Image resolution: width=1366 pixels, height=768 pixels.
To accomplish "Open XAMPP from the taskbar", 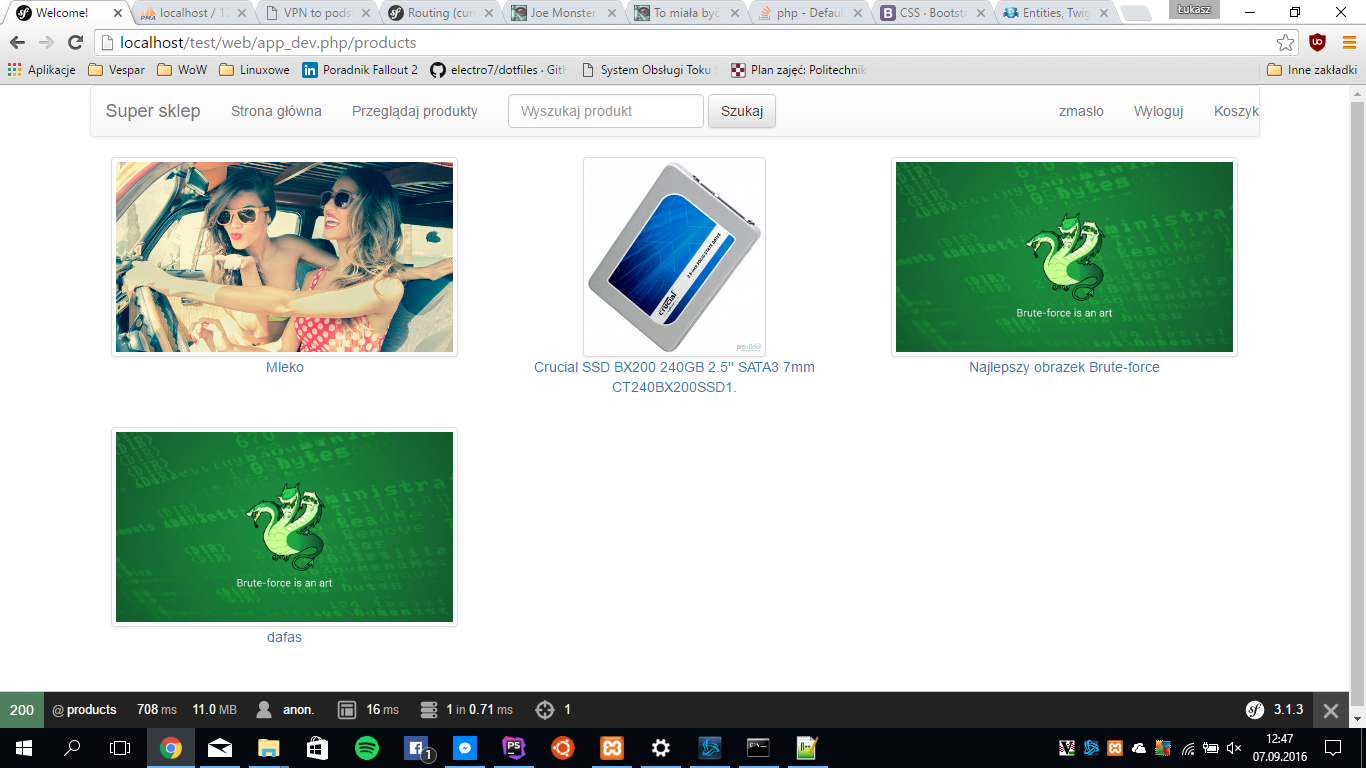I will 612,748.
